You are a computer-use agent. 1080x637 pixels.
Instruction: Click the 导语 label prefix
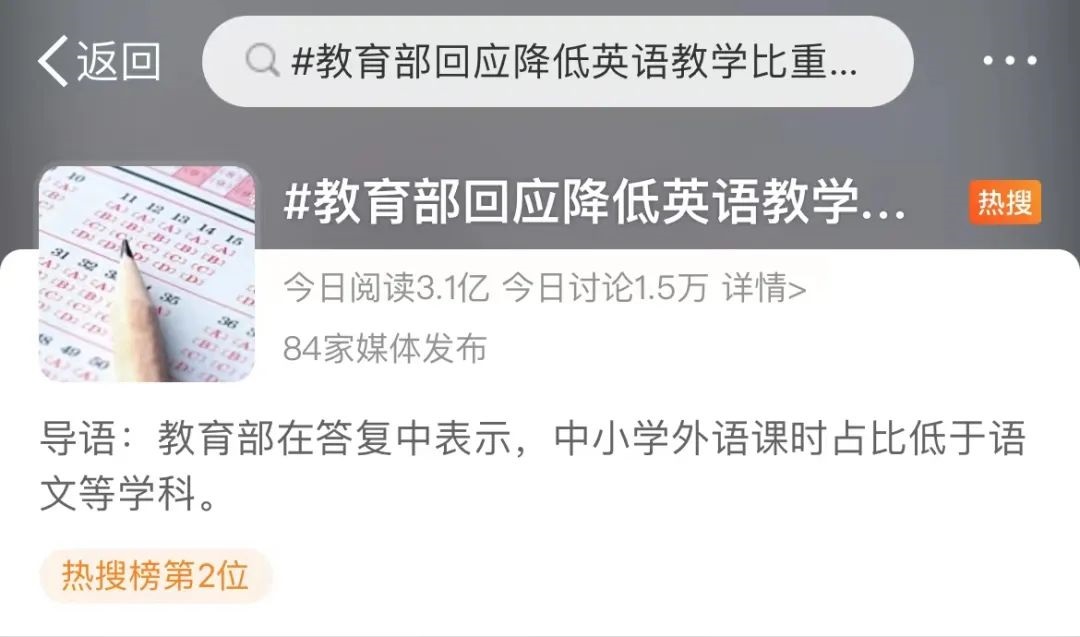[78, 438]
